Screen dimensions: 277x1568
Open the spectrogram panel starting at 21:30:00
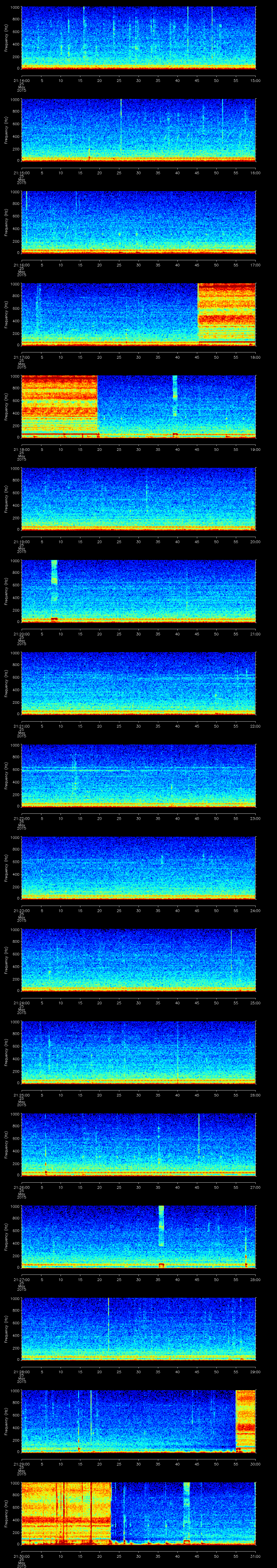coord(138,1514)
